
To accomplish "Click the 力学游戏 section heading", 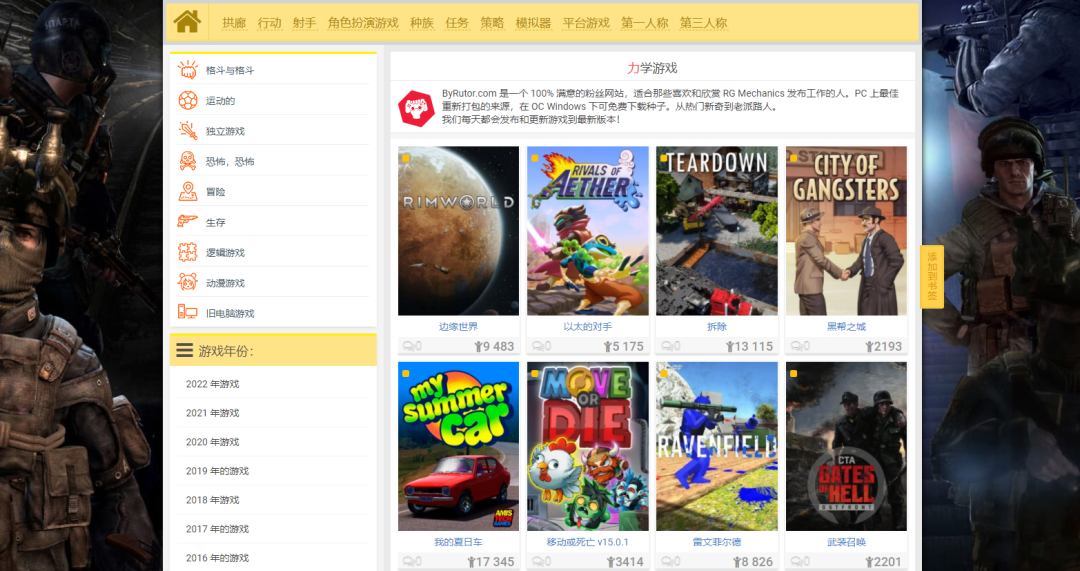I will click(652, 68).
